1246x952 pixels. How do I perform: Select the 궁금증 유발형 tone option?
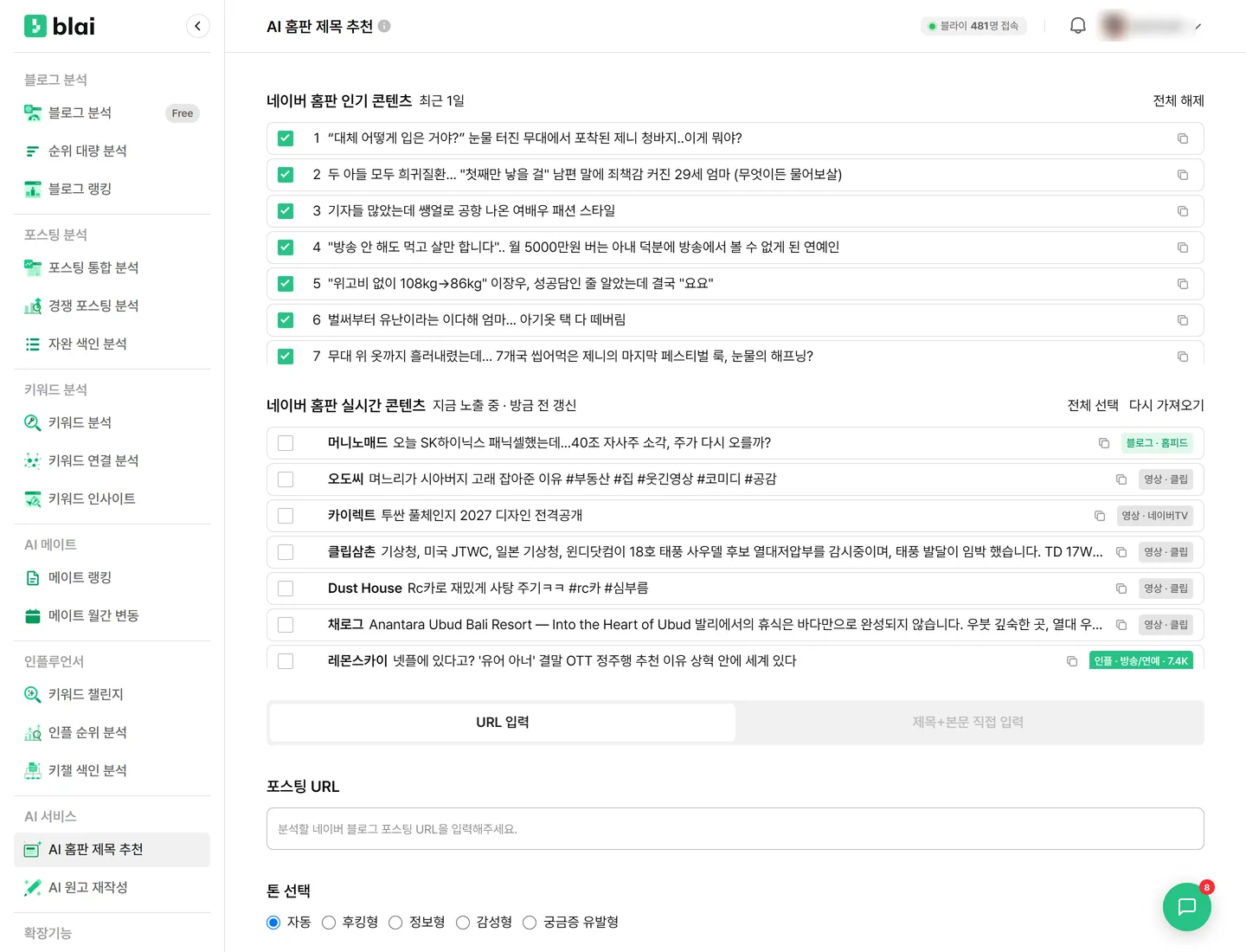pyautogui.click(x=530, y=923)
